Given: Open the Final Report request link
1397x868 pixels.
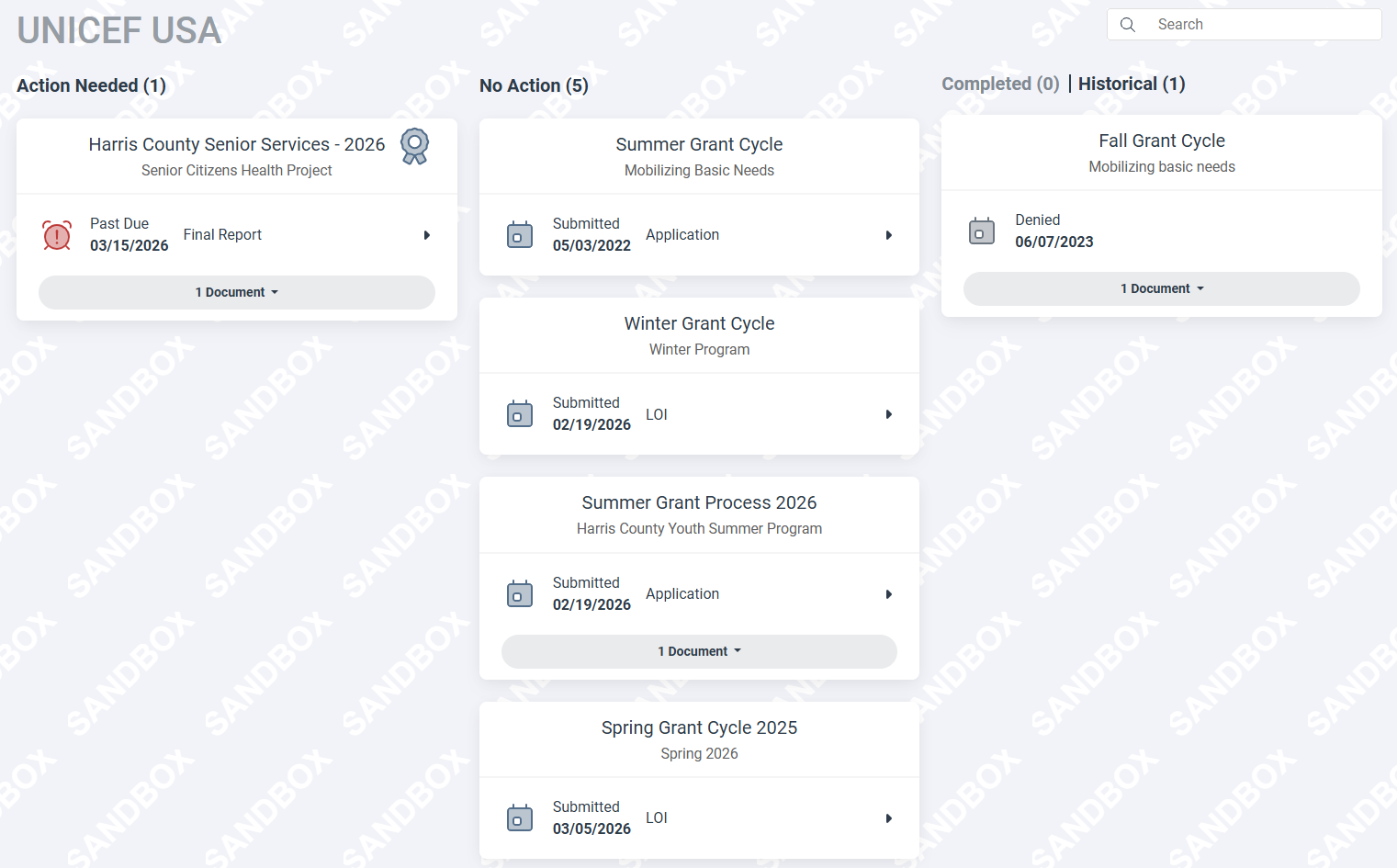Looking at the screenshot, I should [222, 235].
